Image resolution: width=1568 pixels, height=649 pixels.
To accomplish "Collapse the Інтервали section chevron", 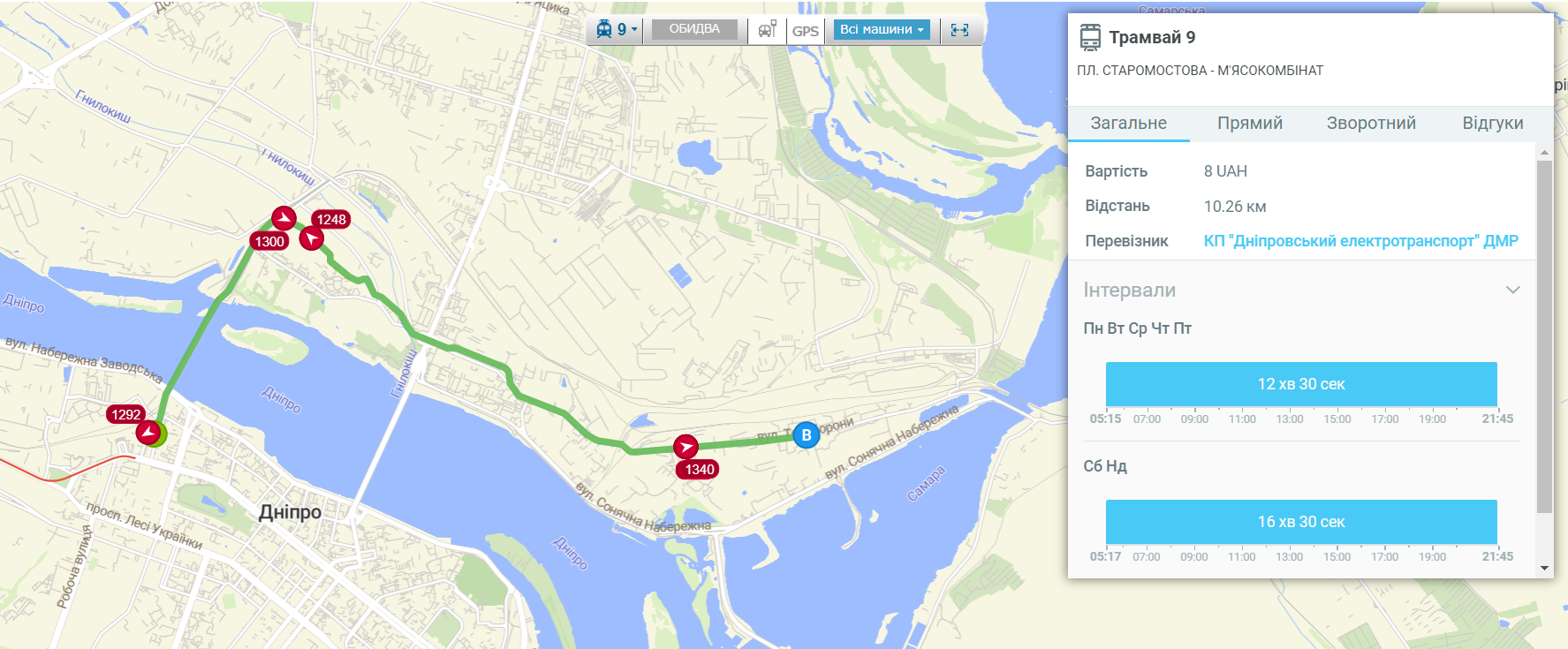I will tap(1512, 291).
